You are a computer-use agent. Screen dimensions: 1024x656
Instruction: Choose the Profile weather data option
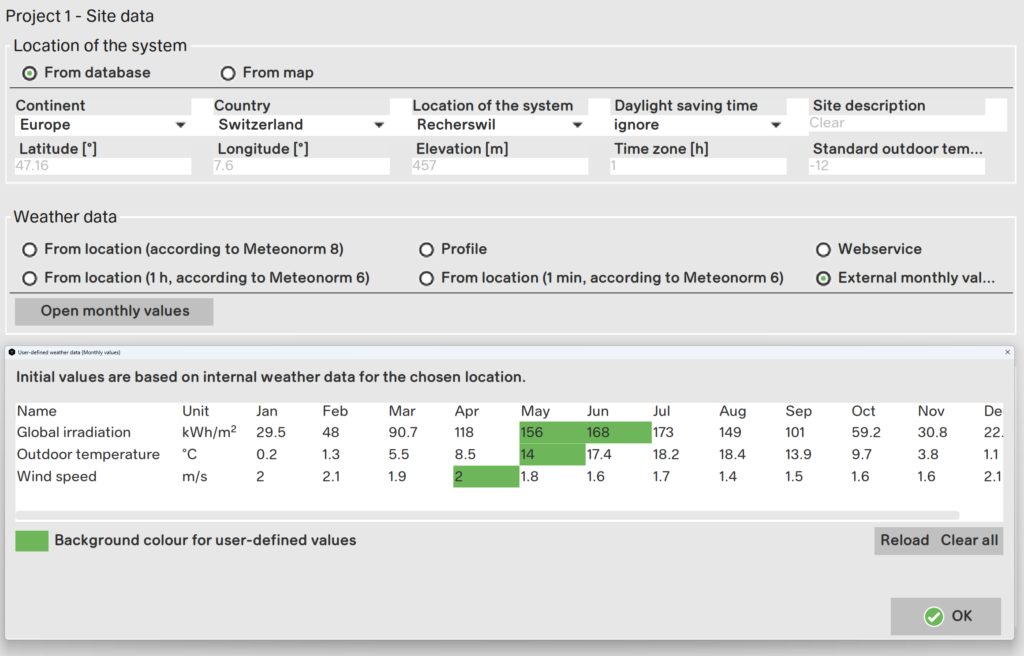pyautogui.click(x=426, y=250)
